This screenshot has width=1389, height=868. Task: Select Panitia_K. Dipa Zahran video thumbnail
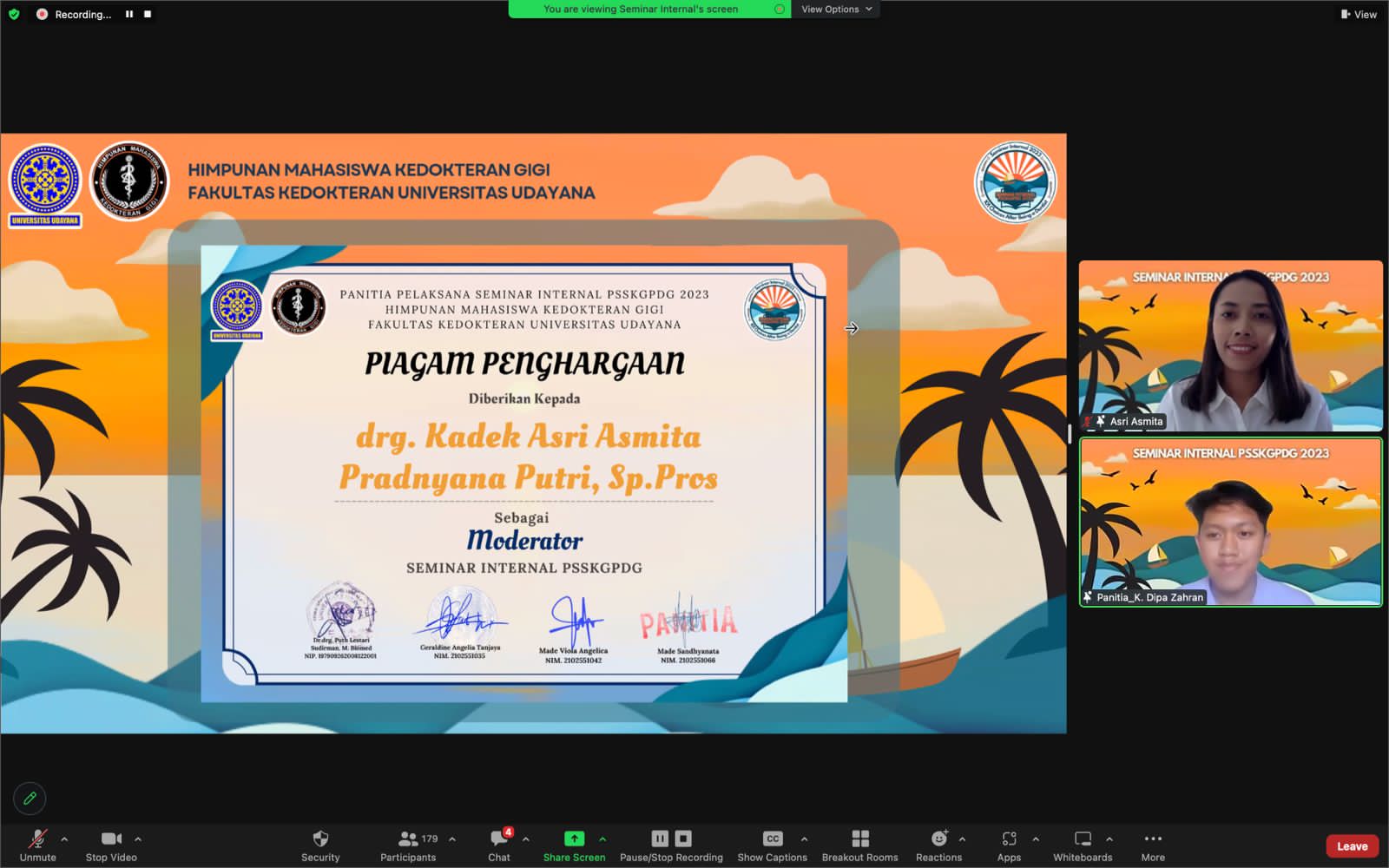pyautogui.click(x=1230, y=522)
